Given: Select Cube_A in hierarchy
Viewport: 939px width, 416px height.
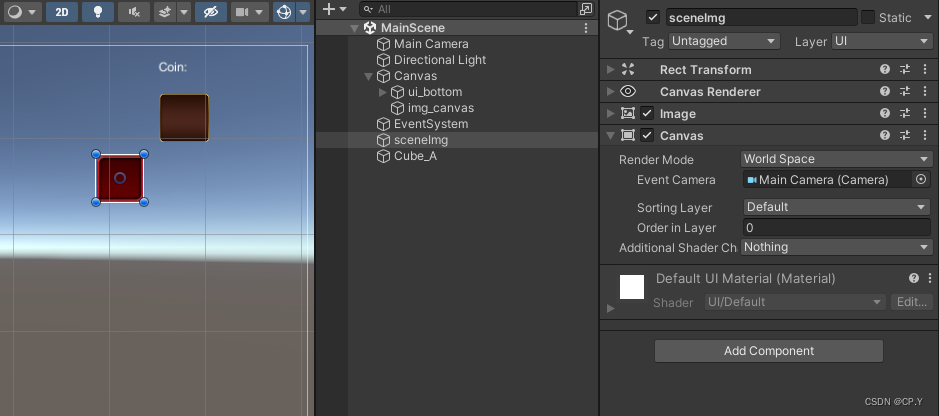Looking at the screenshot, I should coord(416,156).
